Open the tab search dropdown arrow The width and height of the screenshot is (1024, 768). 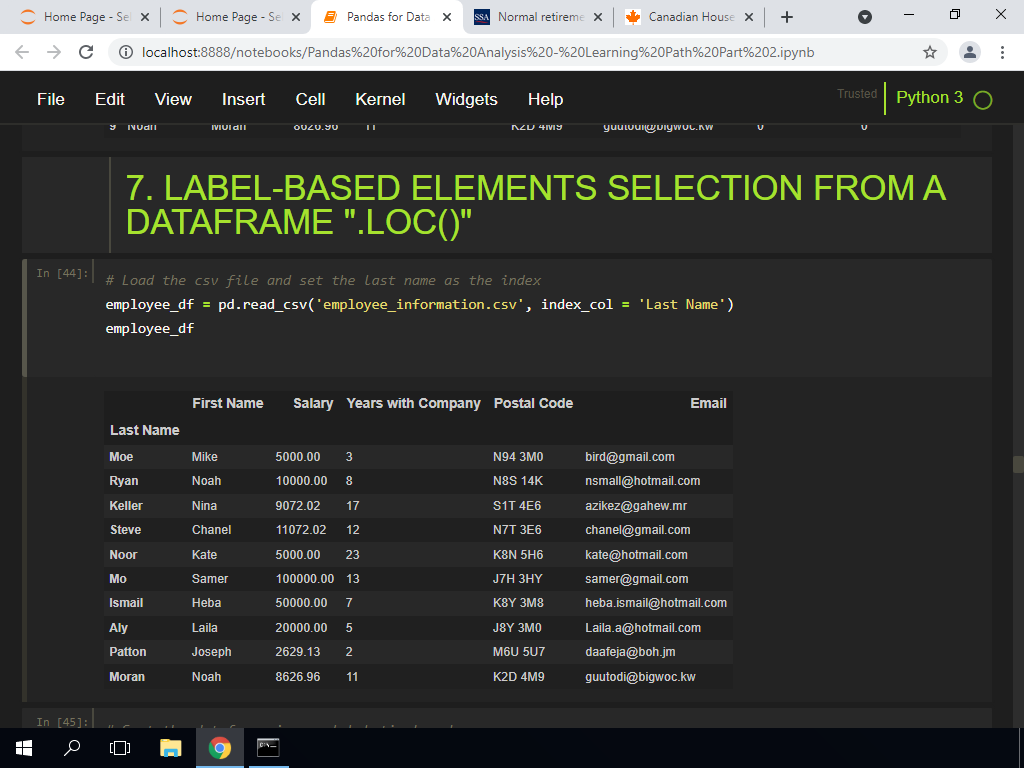pos(865,18)
